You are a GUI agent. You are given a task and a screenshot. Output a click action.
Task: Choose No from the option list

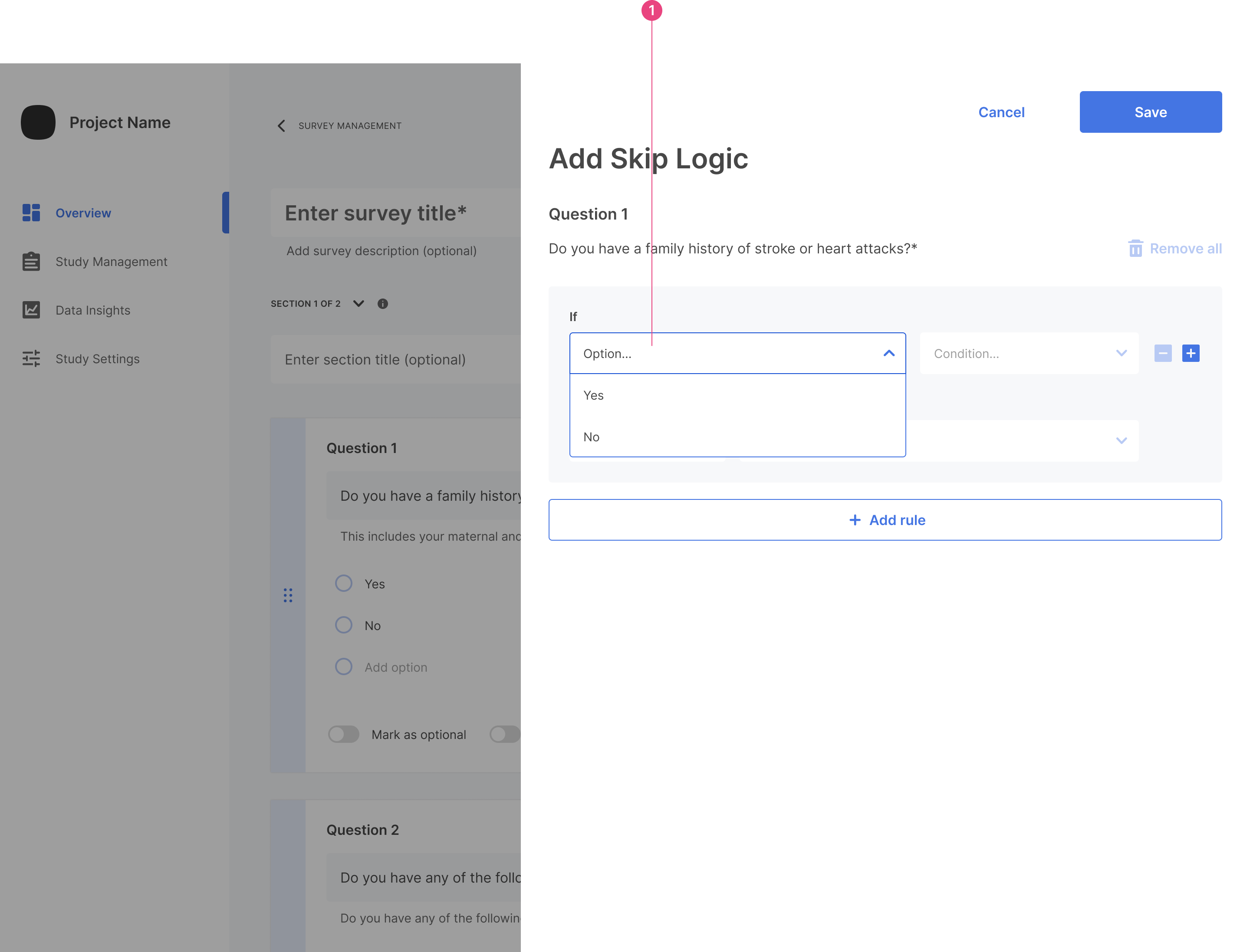pyautogui.click(x=591, y=437)
